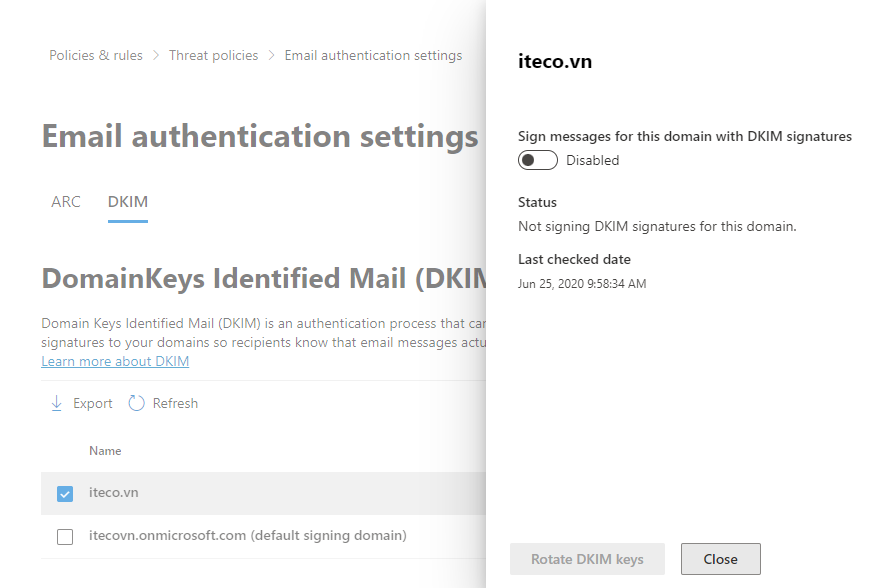
Task: Open the Learn more about DKIM link
Action: pos(114,361)
